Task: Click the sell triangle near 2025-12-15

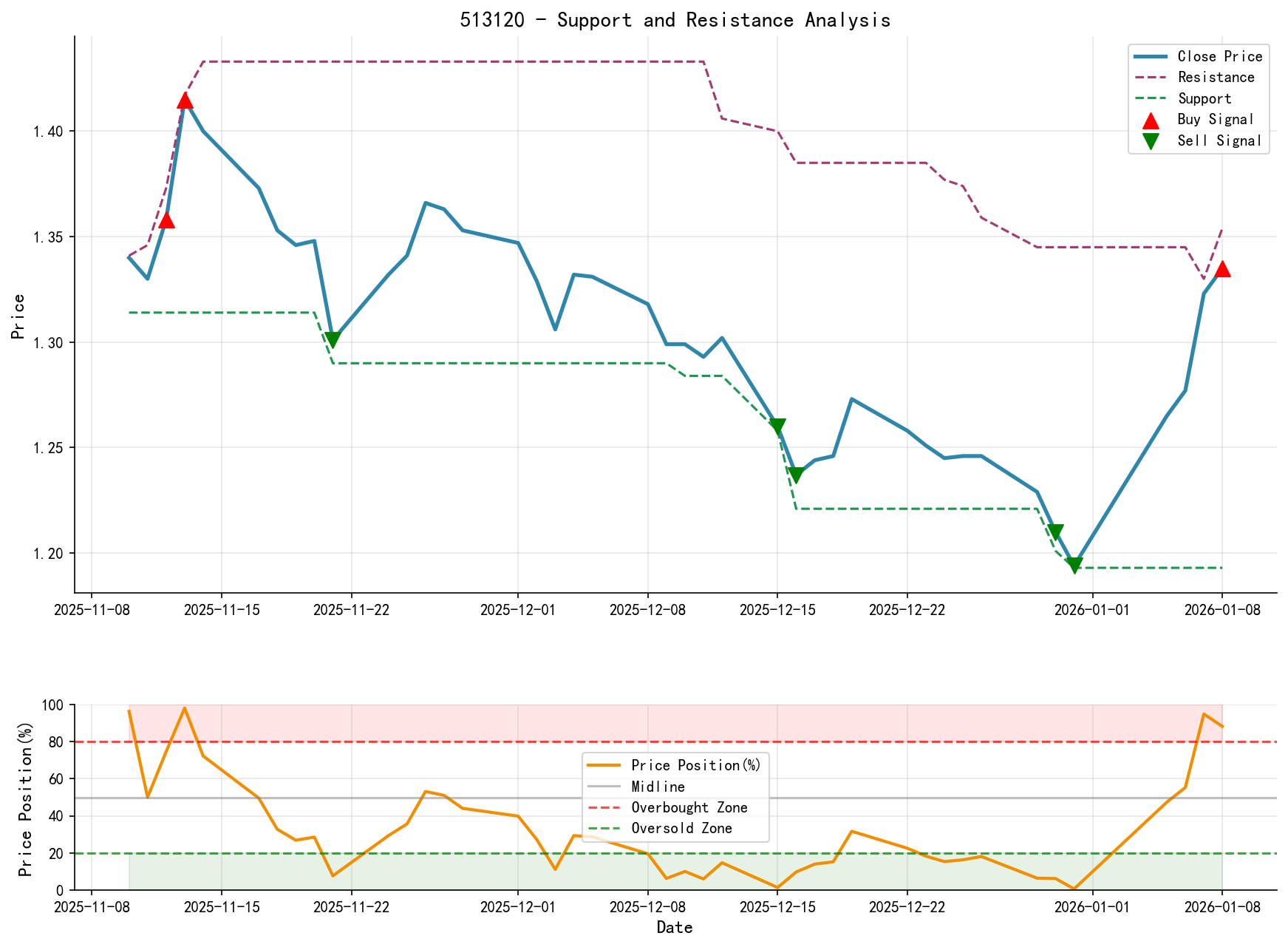Action: [x=778, y=424]
